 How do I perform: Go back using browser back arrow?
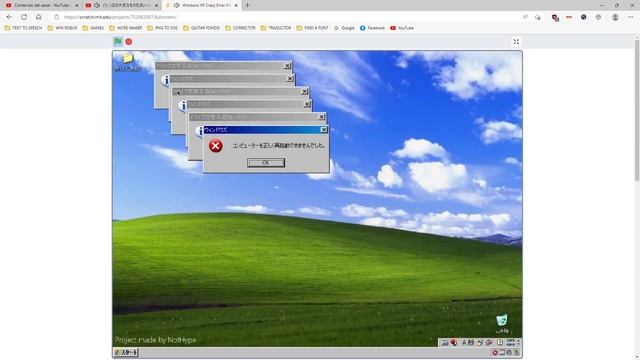pos(9,17)
